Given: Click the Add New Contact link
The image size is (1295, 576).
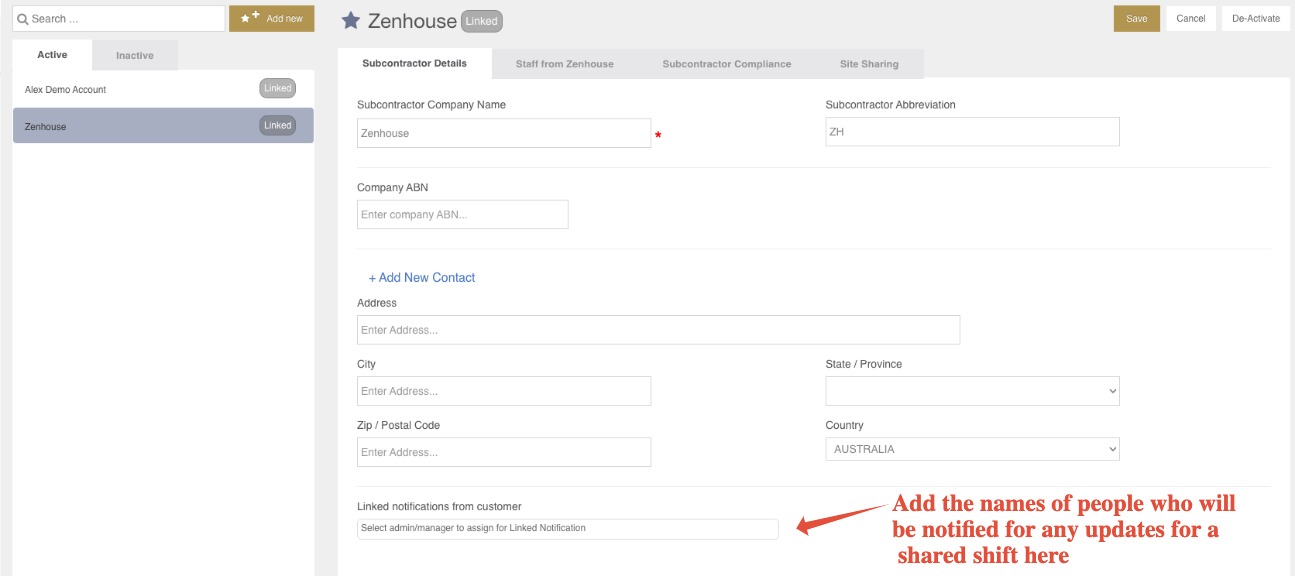Looking at the screenshot, I should pos(422,278).
